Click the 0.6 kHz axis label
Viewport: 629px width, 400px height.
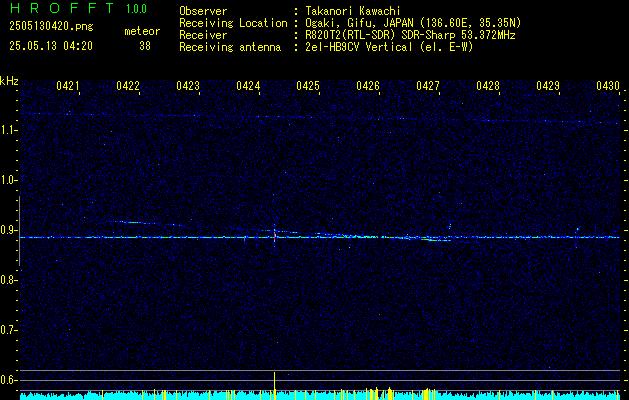pyautogui.click(x=7, y=380)
